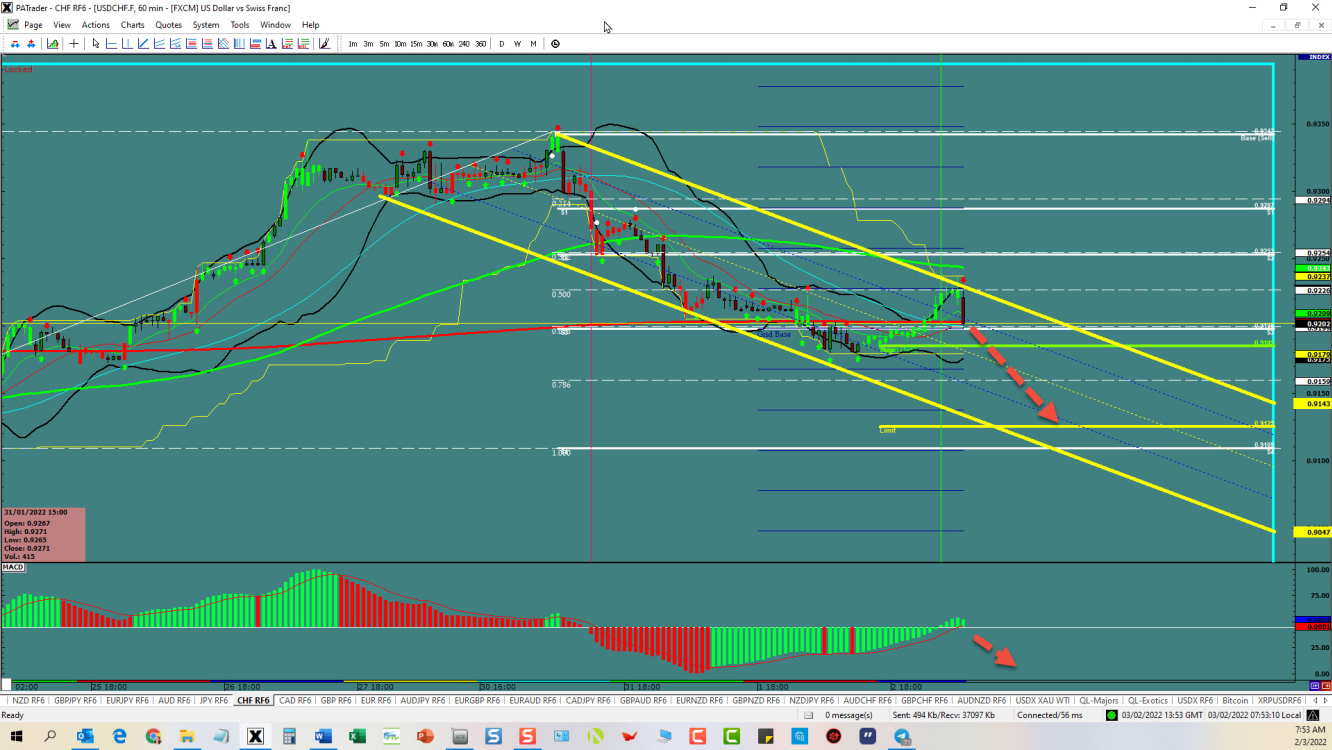1332x750 pixels.
Task: Switch chart to 240 minute timeframe
Action: [x=464, y=44]
